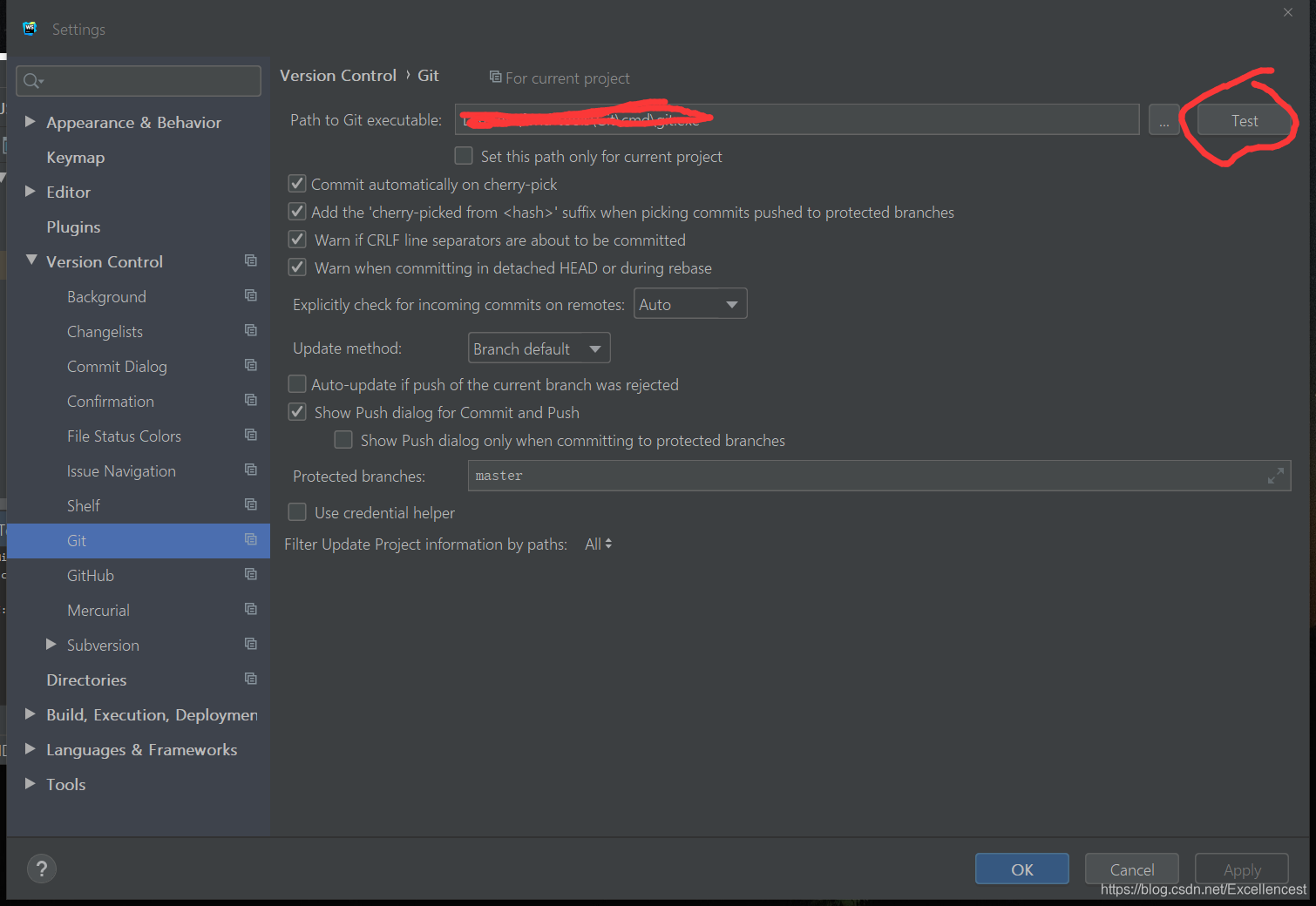Screen dimensions: 1316x906
Task: Expand Languages & Frameworks section
Action: point(30,748)
